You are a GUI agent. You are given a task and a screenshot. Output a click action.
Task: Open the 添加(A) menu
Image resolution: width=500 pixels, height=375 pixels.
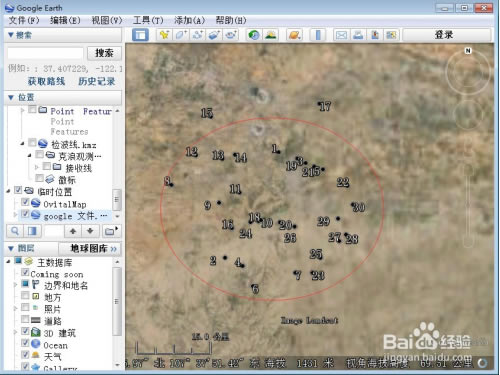click(x=189, y=20)
